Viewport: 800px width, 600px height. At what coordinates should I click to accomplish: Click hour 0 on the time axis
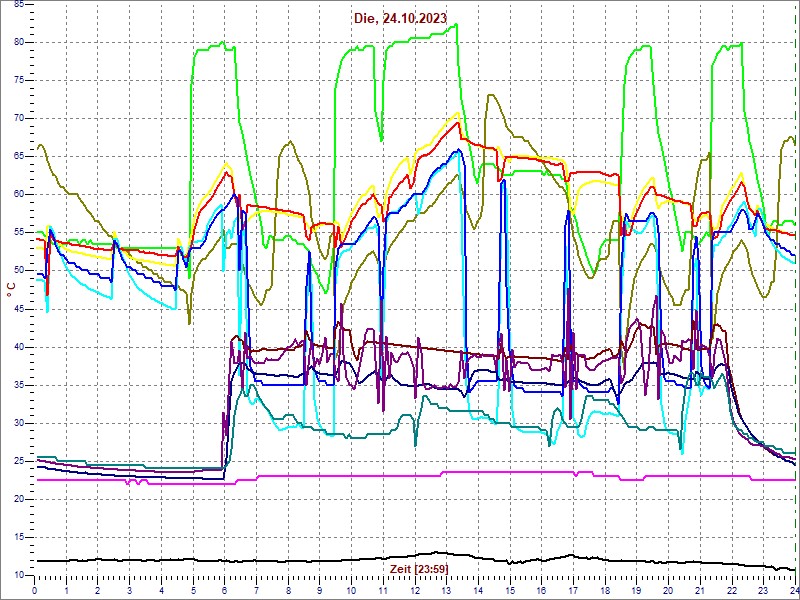(x=35, y=590)
